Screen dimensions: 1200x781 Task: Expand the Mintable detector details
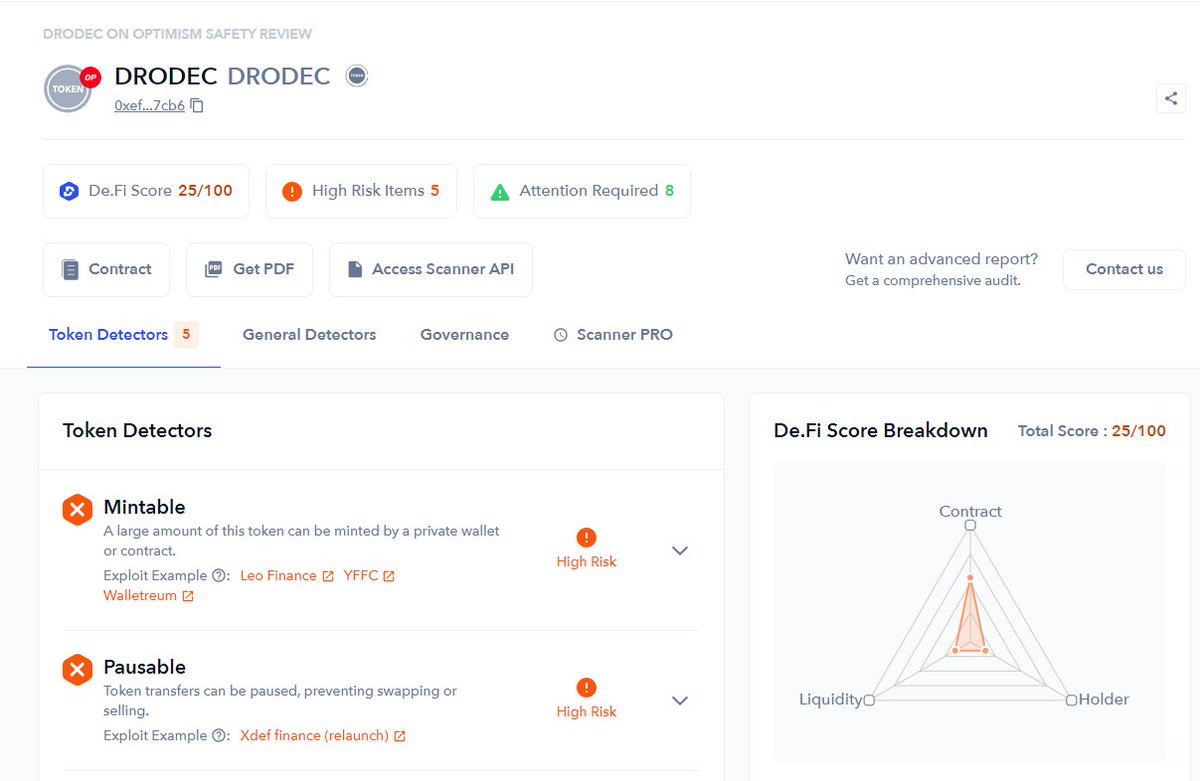[x=679, y=550]
